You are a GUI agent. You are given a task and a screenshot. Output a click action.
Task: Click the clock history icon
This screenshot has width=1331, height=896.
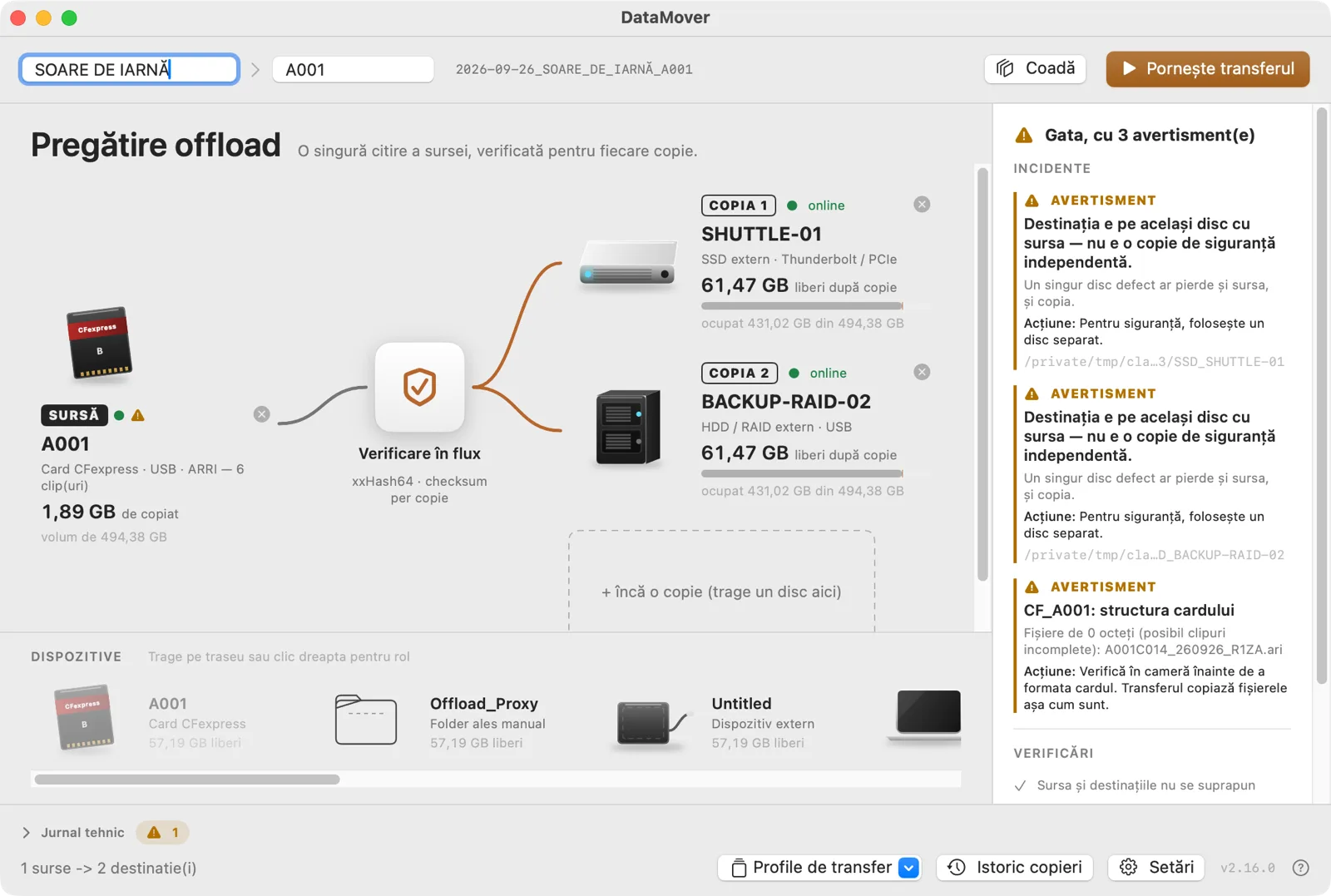coord(957,868)
